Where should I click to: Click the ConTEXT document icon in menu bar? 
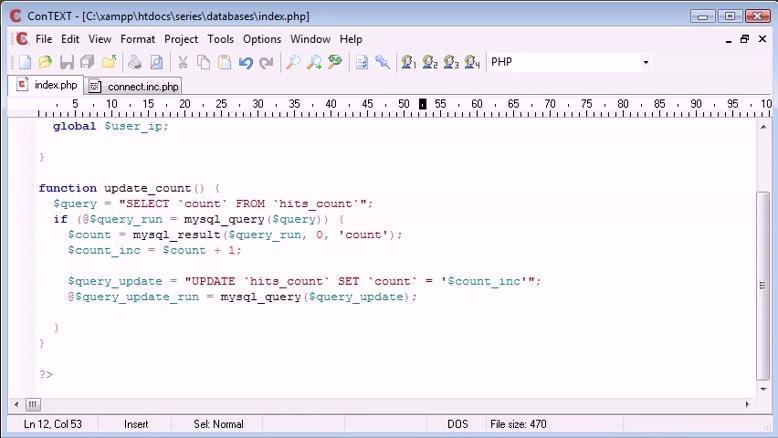pyautogui.click(x=22, y=39)
